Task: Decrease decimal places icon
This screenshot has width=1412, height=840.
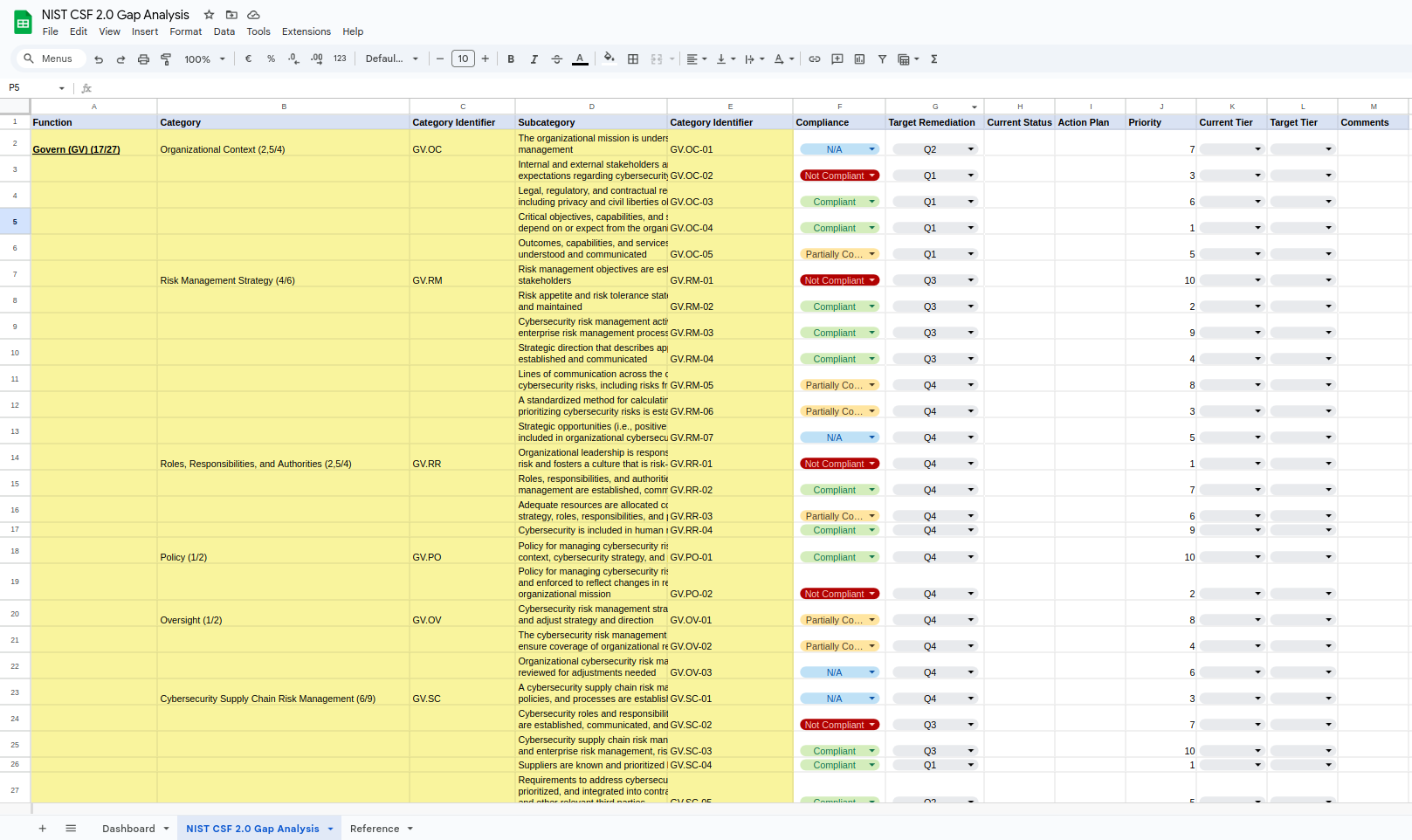Action: (x=293, y=59)
